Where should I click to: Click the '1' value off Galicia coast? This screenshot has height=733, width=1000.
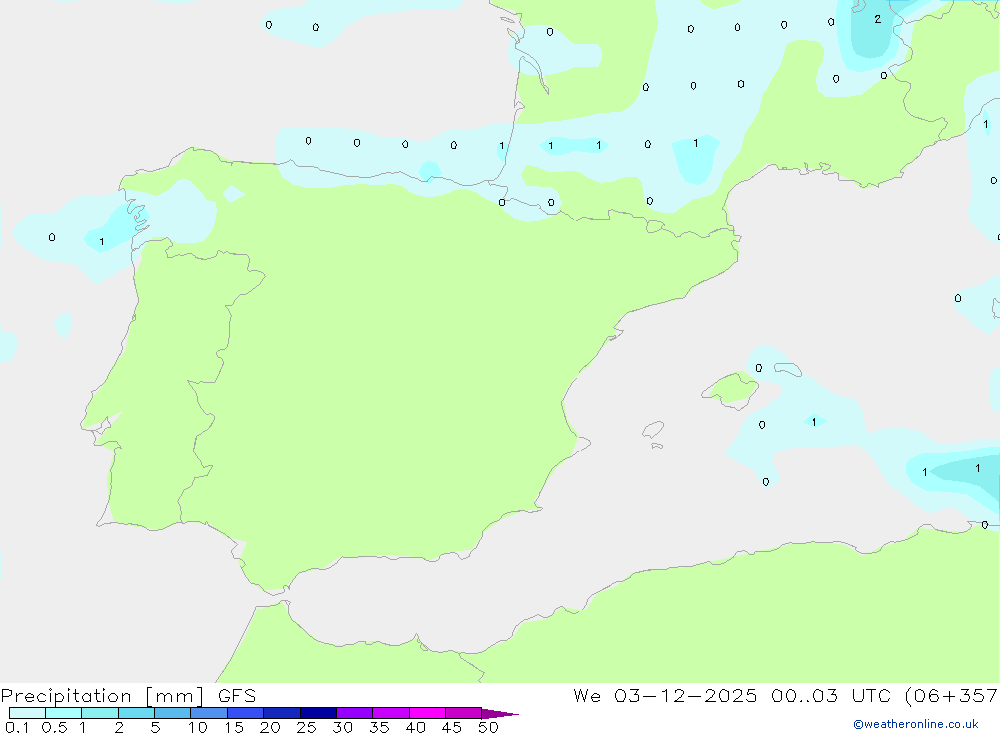101,242
